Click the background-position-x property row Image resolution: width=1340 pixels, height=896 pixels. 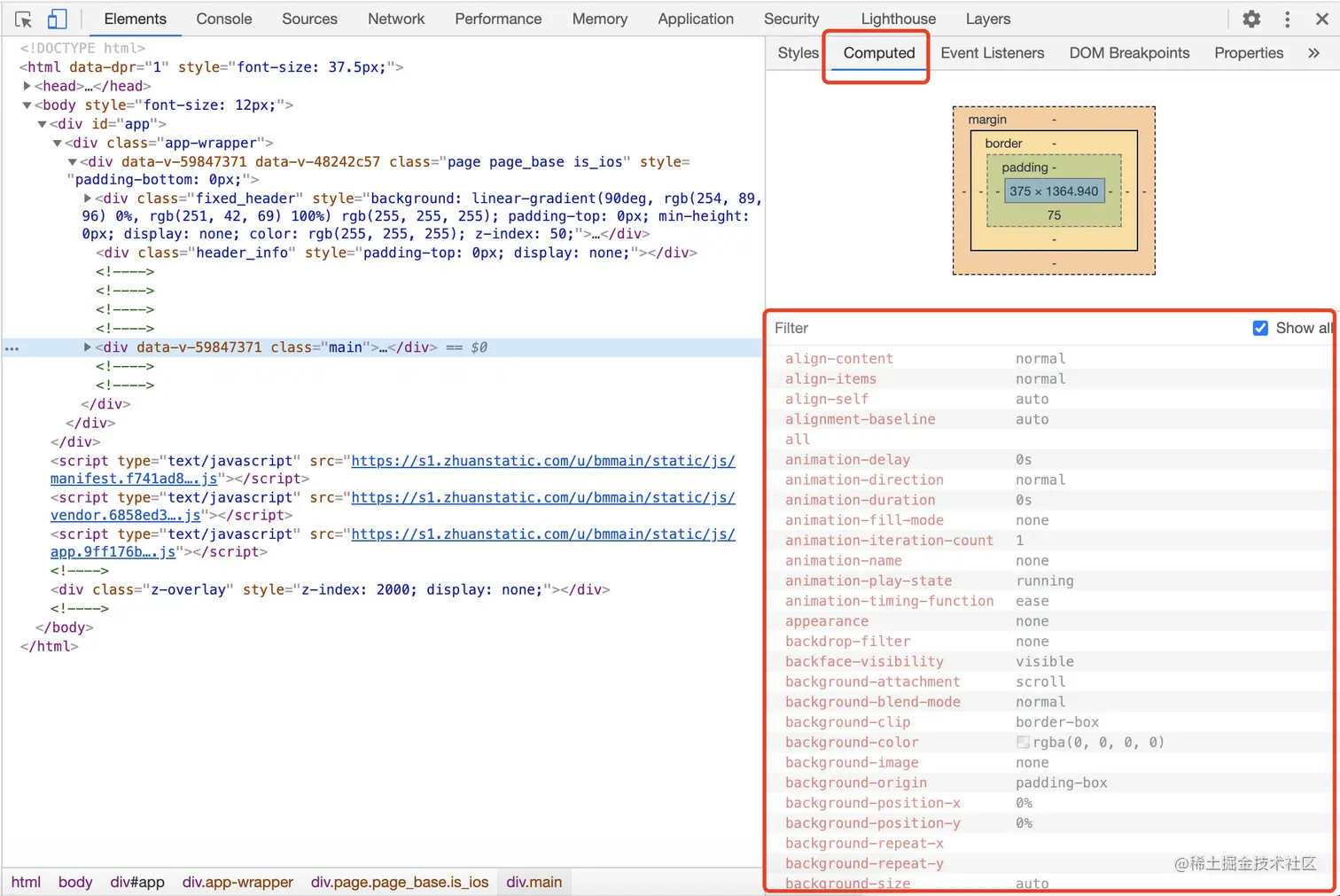[x=1050, y=803]
